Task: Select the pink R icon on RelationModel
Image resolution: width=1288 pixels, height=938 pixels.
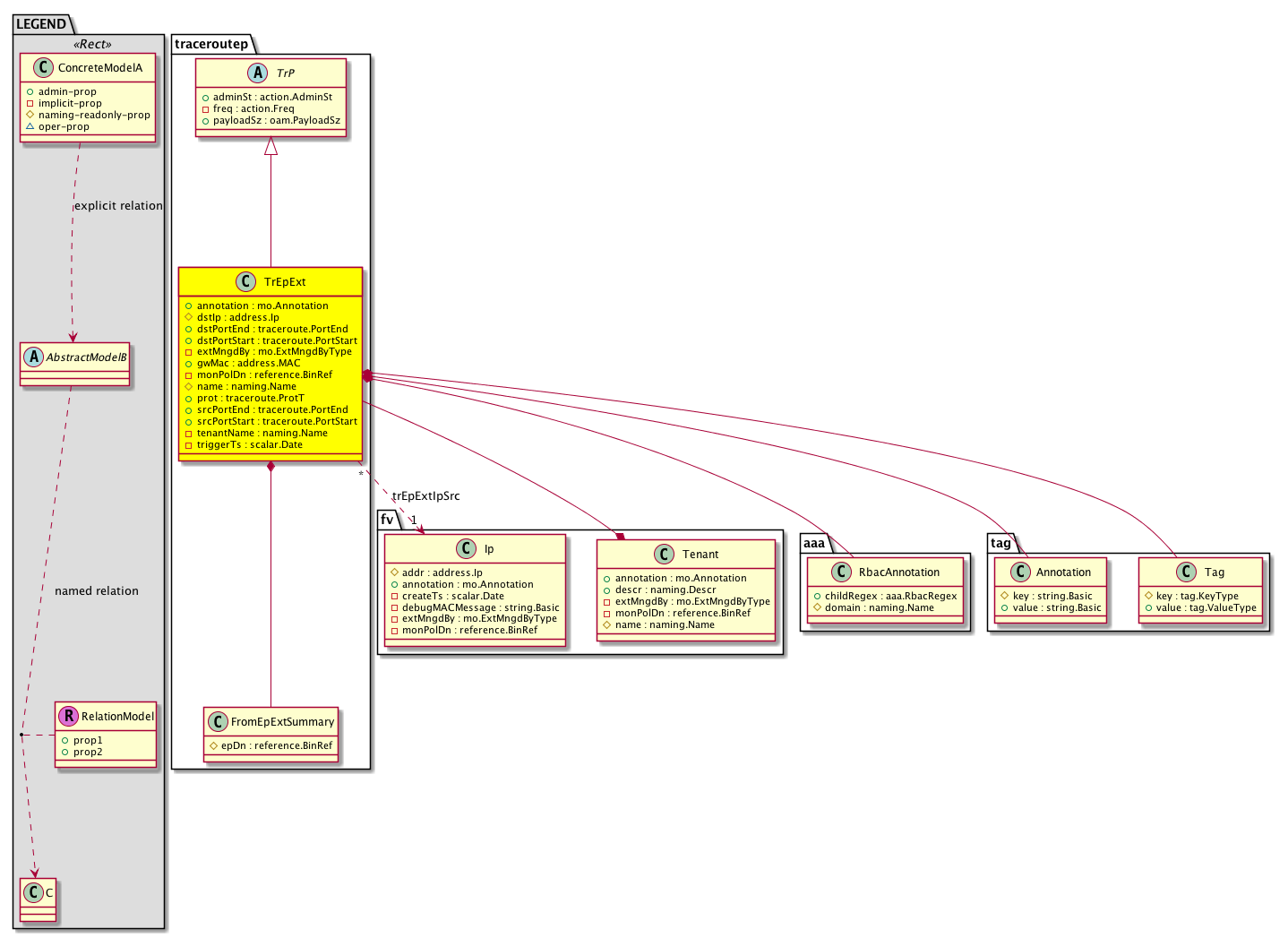Action: pos(68,716)
